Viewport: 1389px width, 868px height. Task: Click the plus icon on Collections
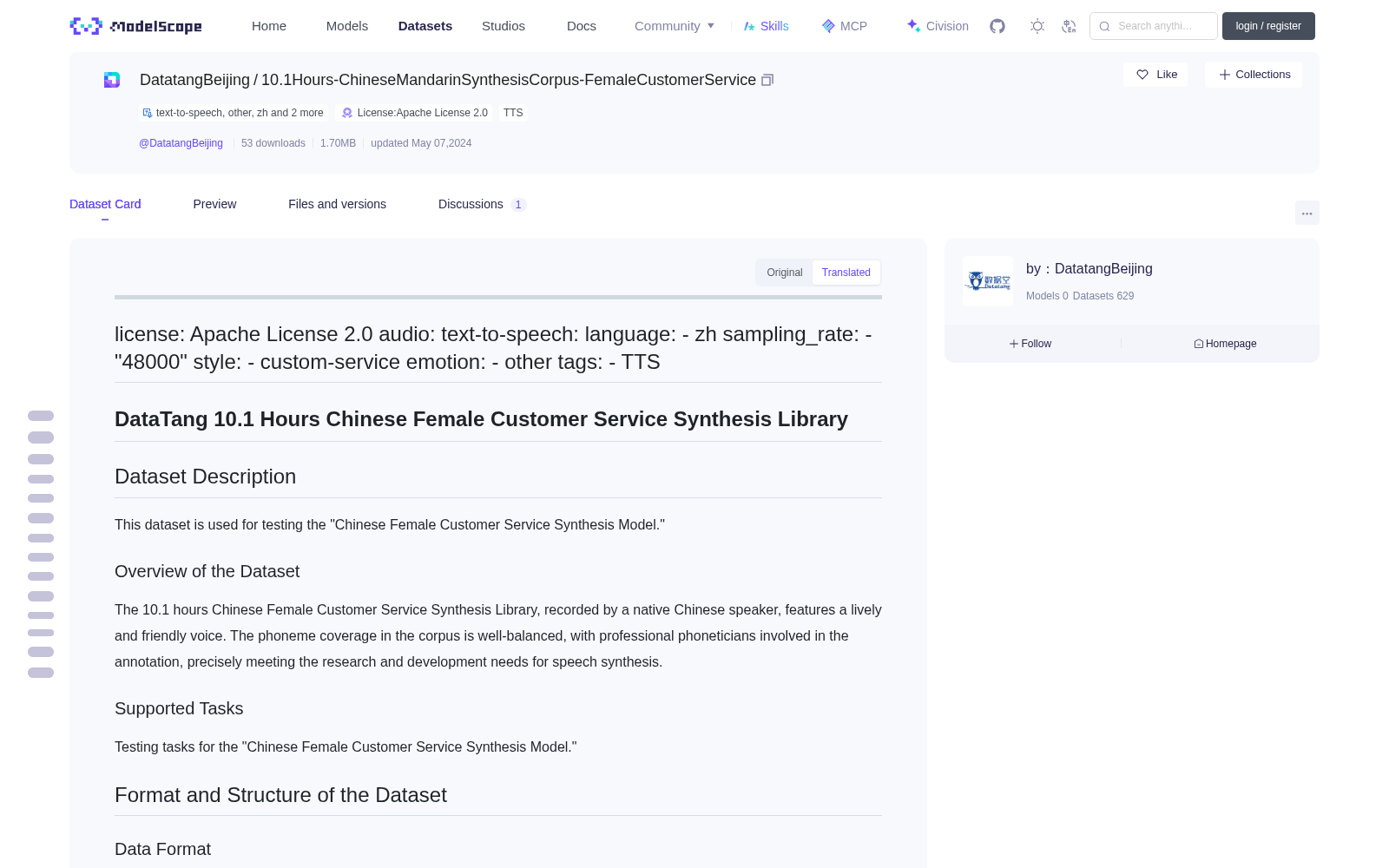coord(1225,75)
